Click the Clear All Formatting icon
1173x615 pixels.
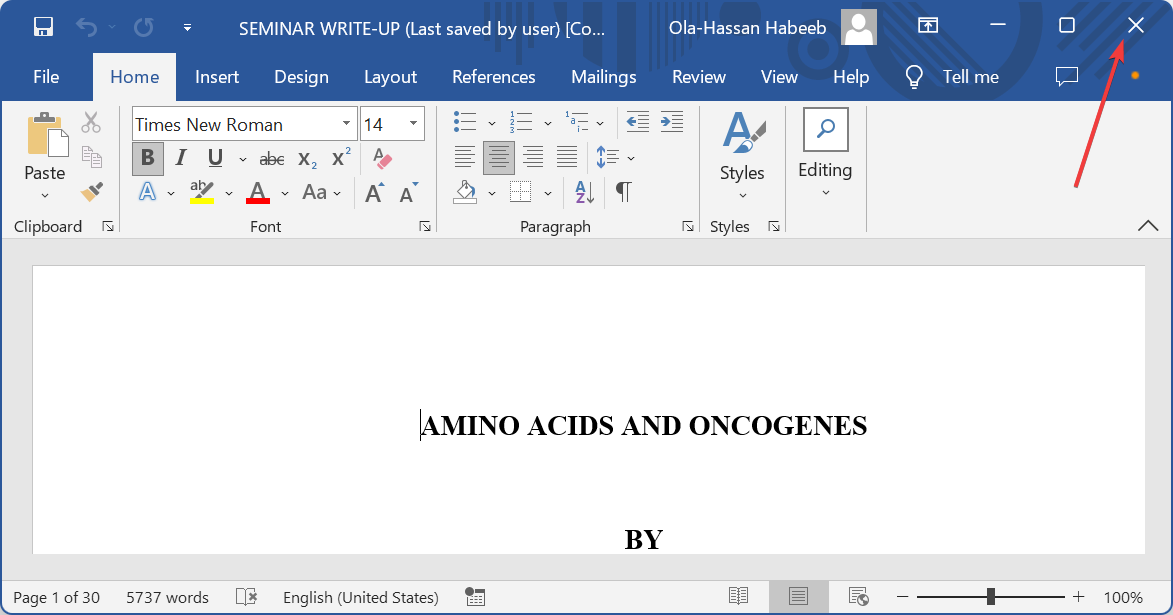point(384,157)
